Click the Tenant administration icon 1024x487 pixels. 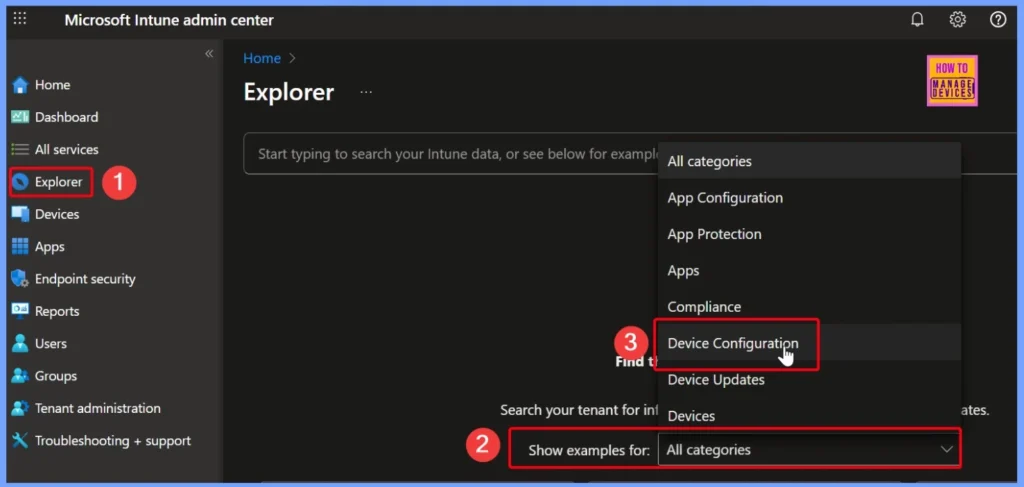click(20, 408)
